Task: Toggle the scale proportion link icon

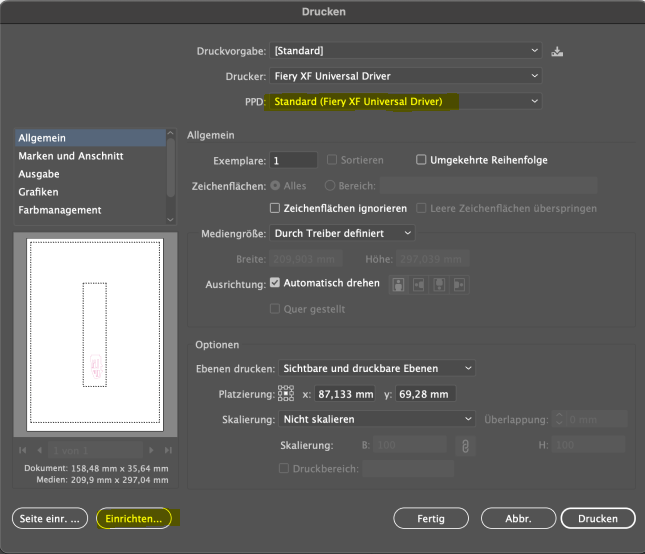Action: pos(465,446)
